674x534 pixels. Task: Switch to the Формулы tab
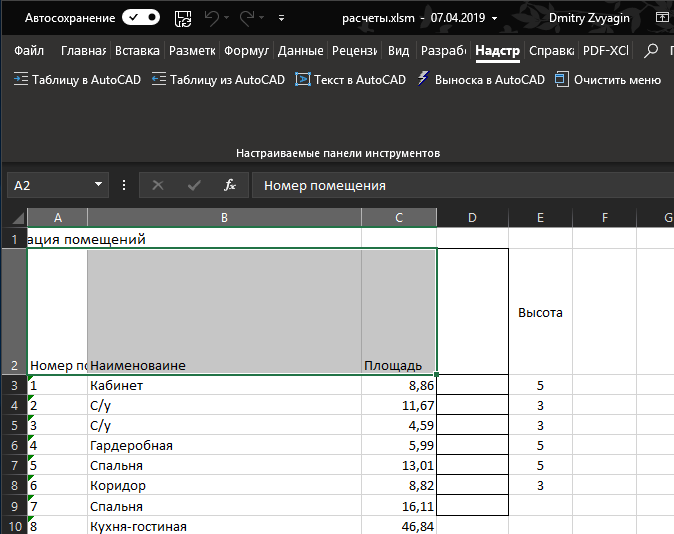point(246,51)
